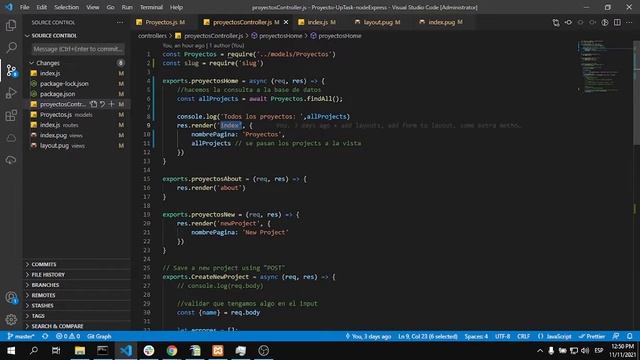Select layout.pug views in Changes list

(77, 146)
